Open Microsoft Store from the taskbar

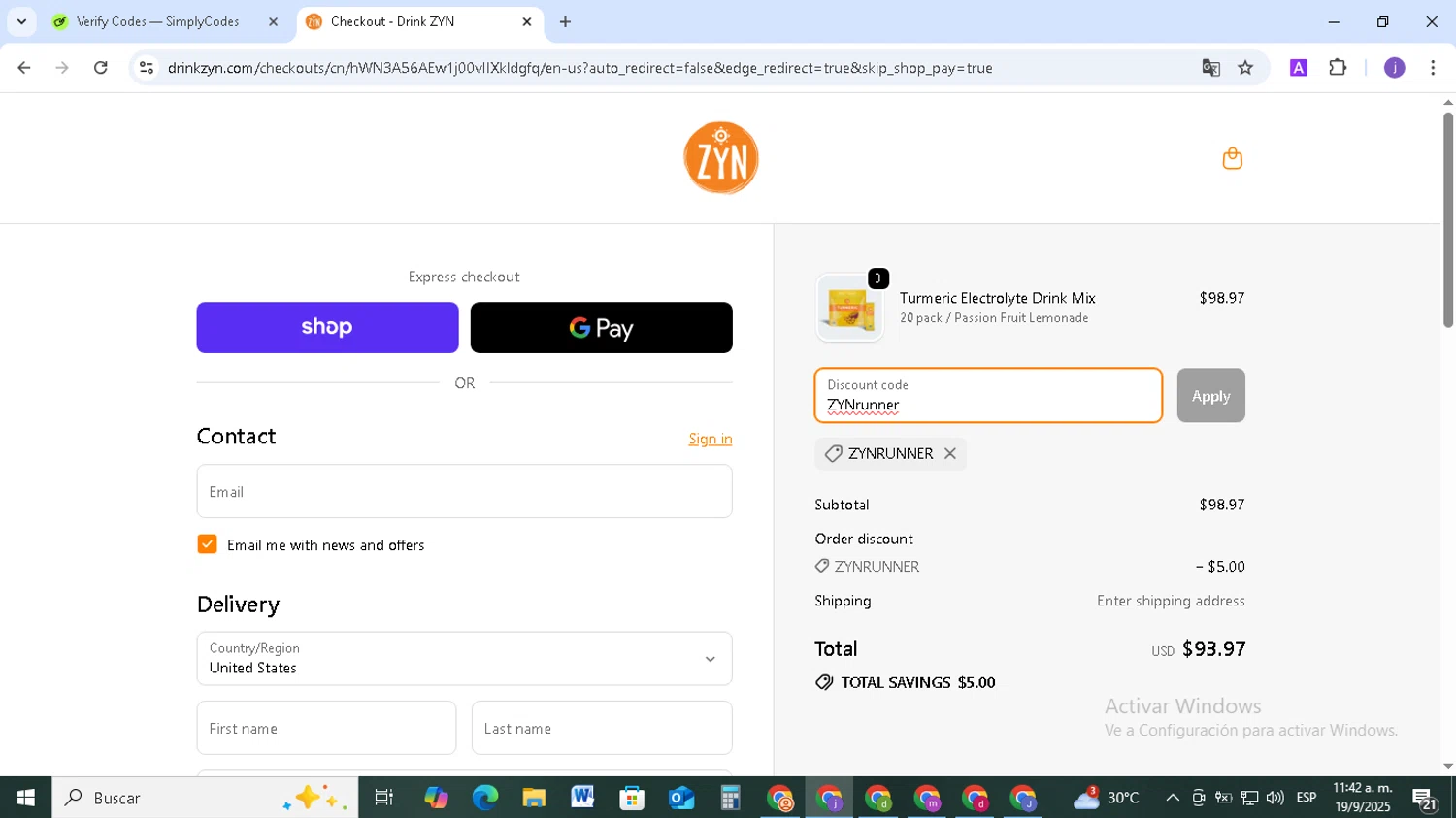(632, 798)
